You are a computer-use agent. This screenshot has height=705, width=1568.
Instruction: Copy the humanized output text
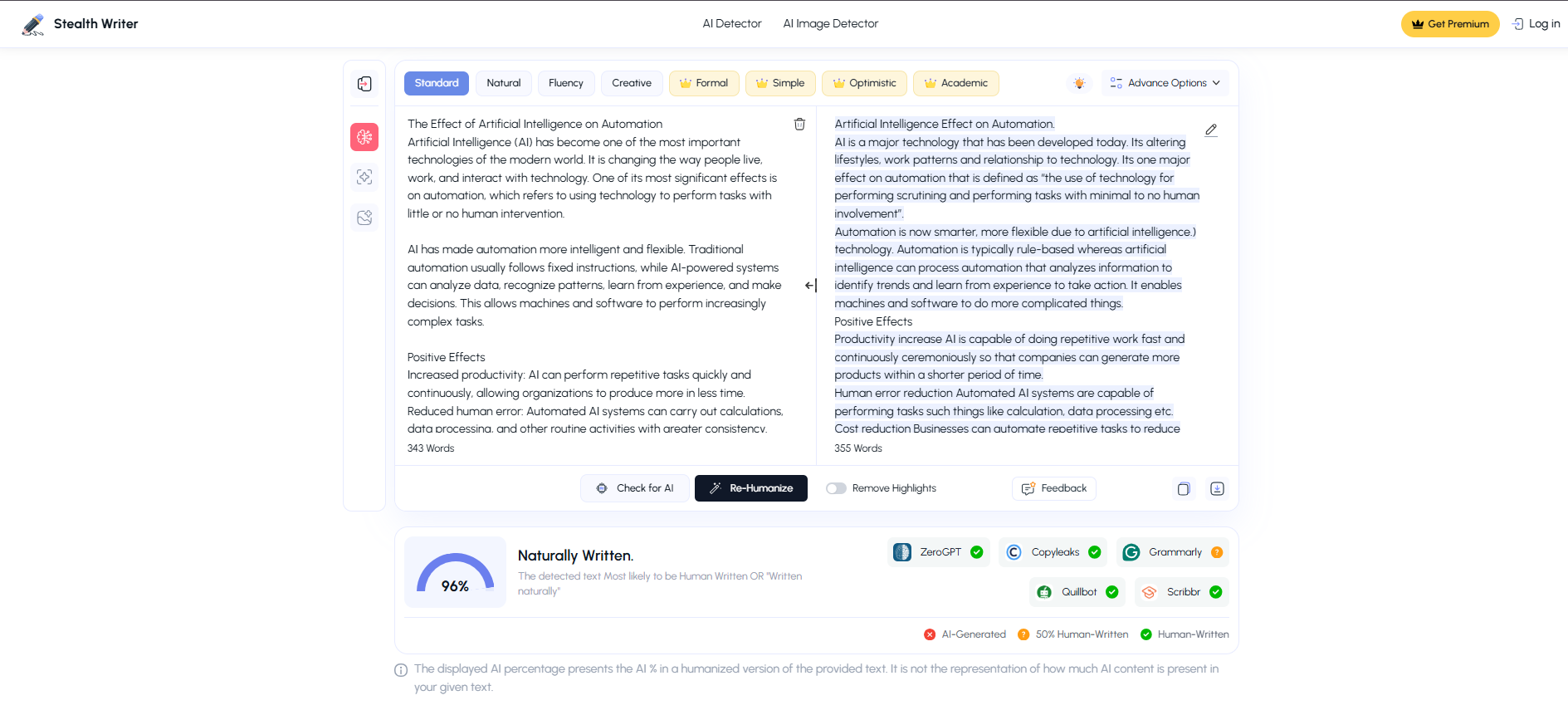point(1184,489)
